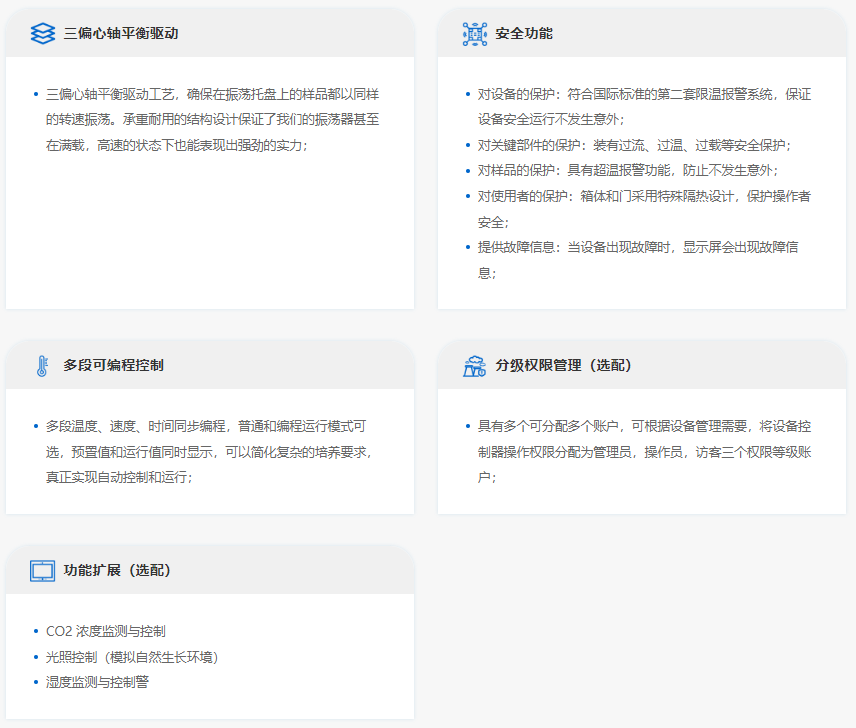Click the monitor icon beside 功能扩展（选配）

point(42,571)
